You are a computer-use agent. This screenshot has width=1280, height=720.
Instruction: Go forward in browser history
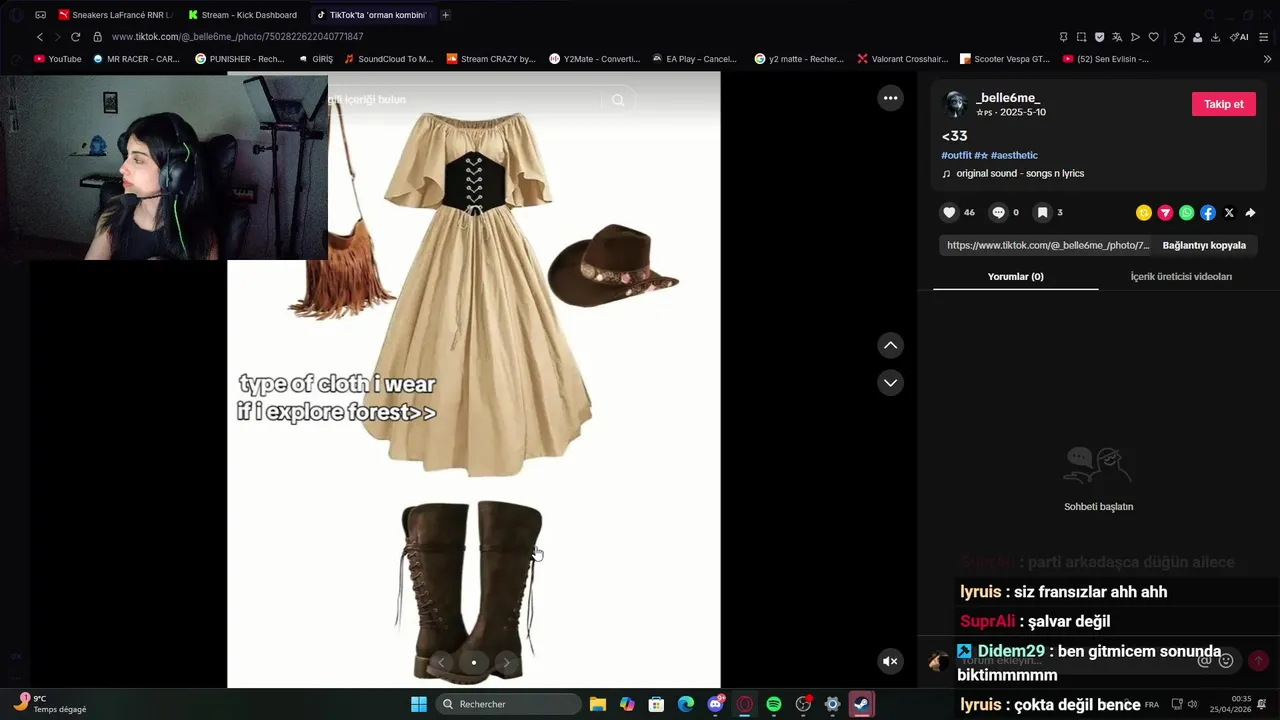click(x=57, y=37)
